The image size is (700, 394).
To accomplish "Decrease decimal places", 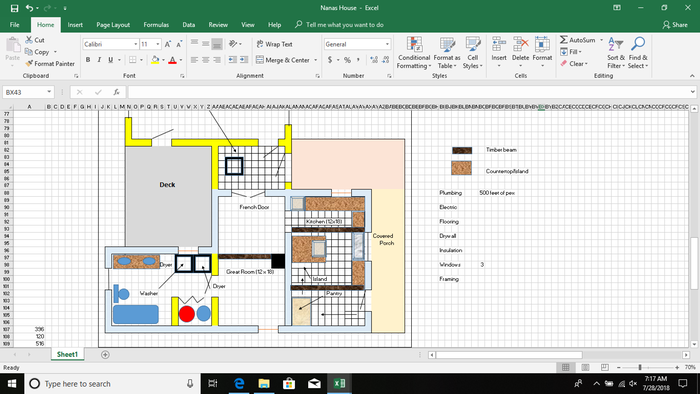I will click(386, 60).
